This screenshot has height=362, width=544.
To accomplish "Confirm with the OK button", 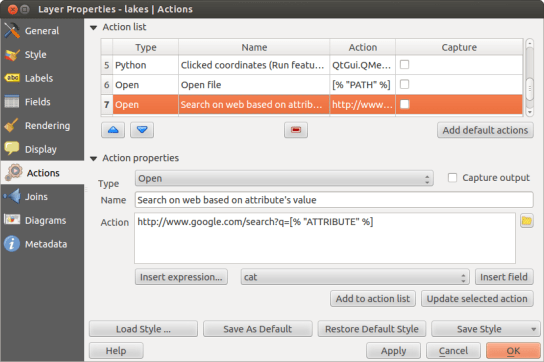I will 513,351.
